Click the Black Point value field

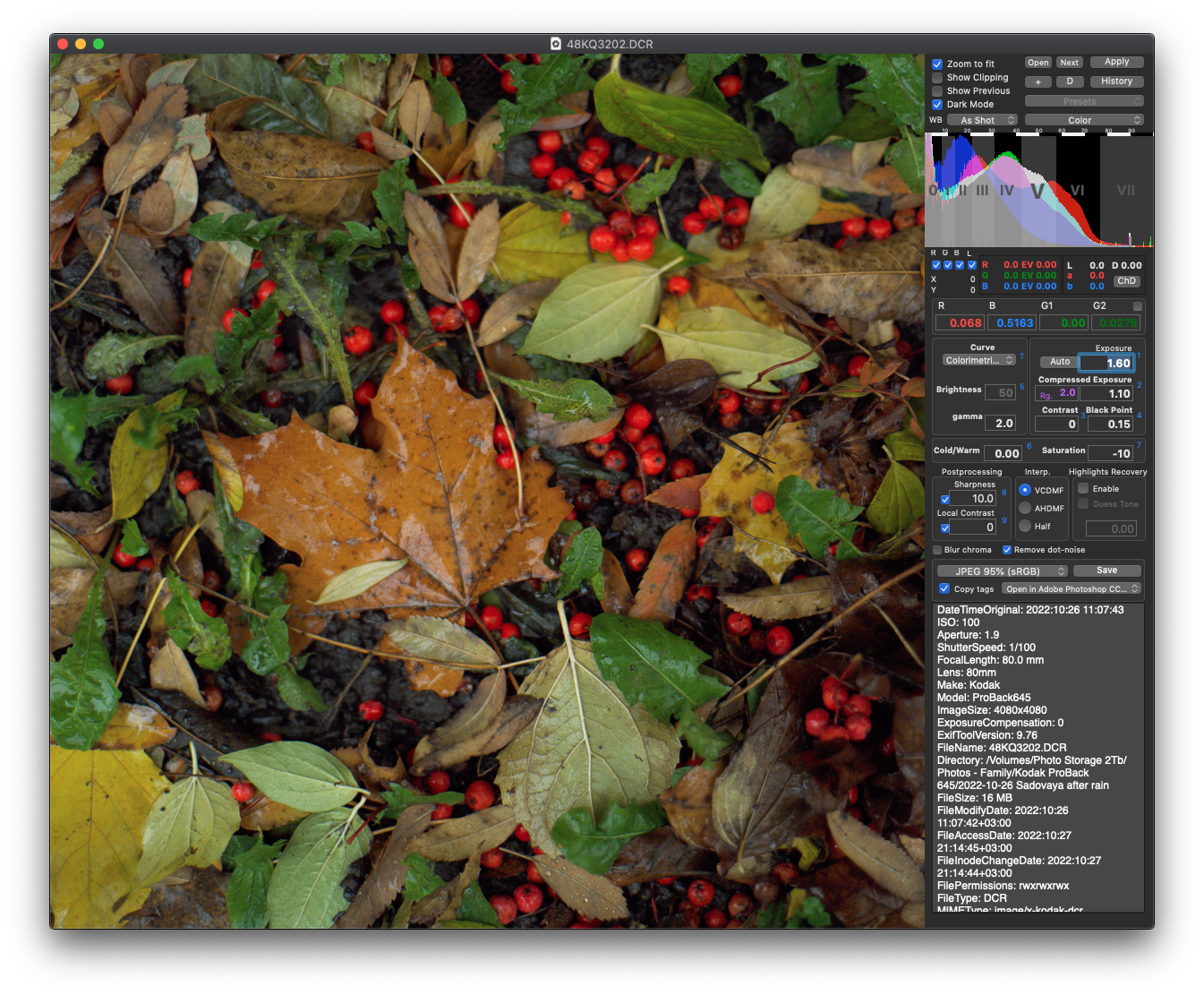(1111, 424)
